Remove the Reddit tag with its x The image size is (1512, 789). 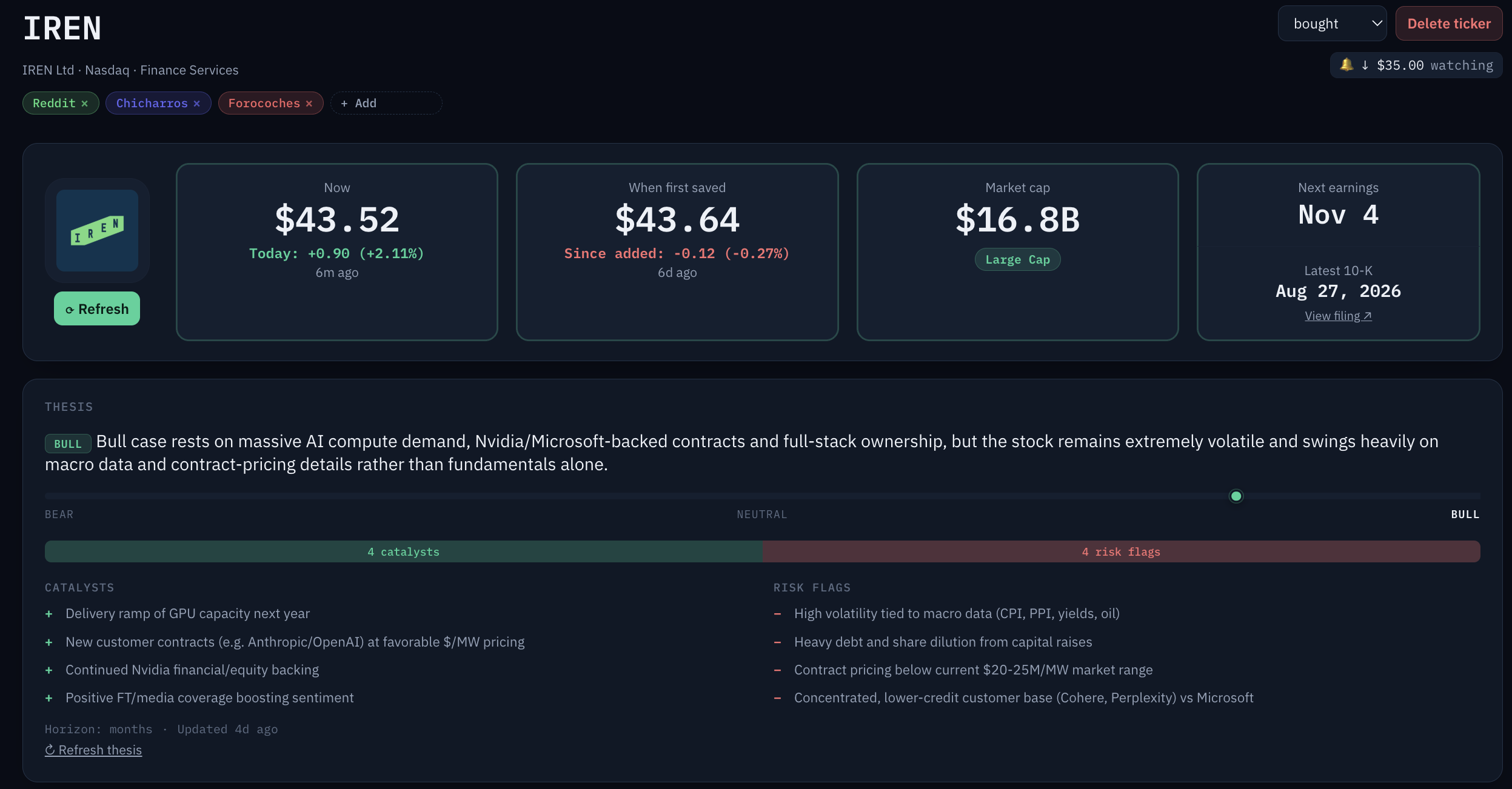84,104
